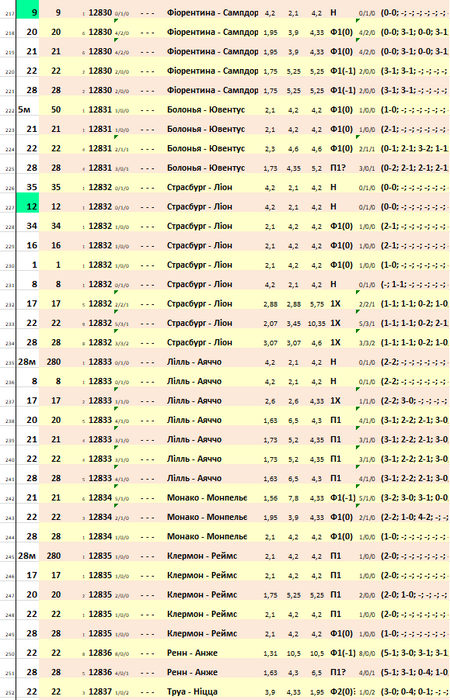Click the odds cell 2,07
The height and width of the screenshot is (700, 450).
[x=270, y=323]
